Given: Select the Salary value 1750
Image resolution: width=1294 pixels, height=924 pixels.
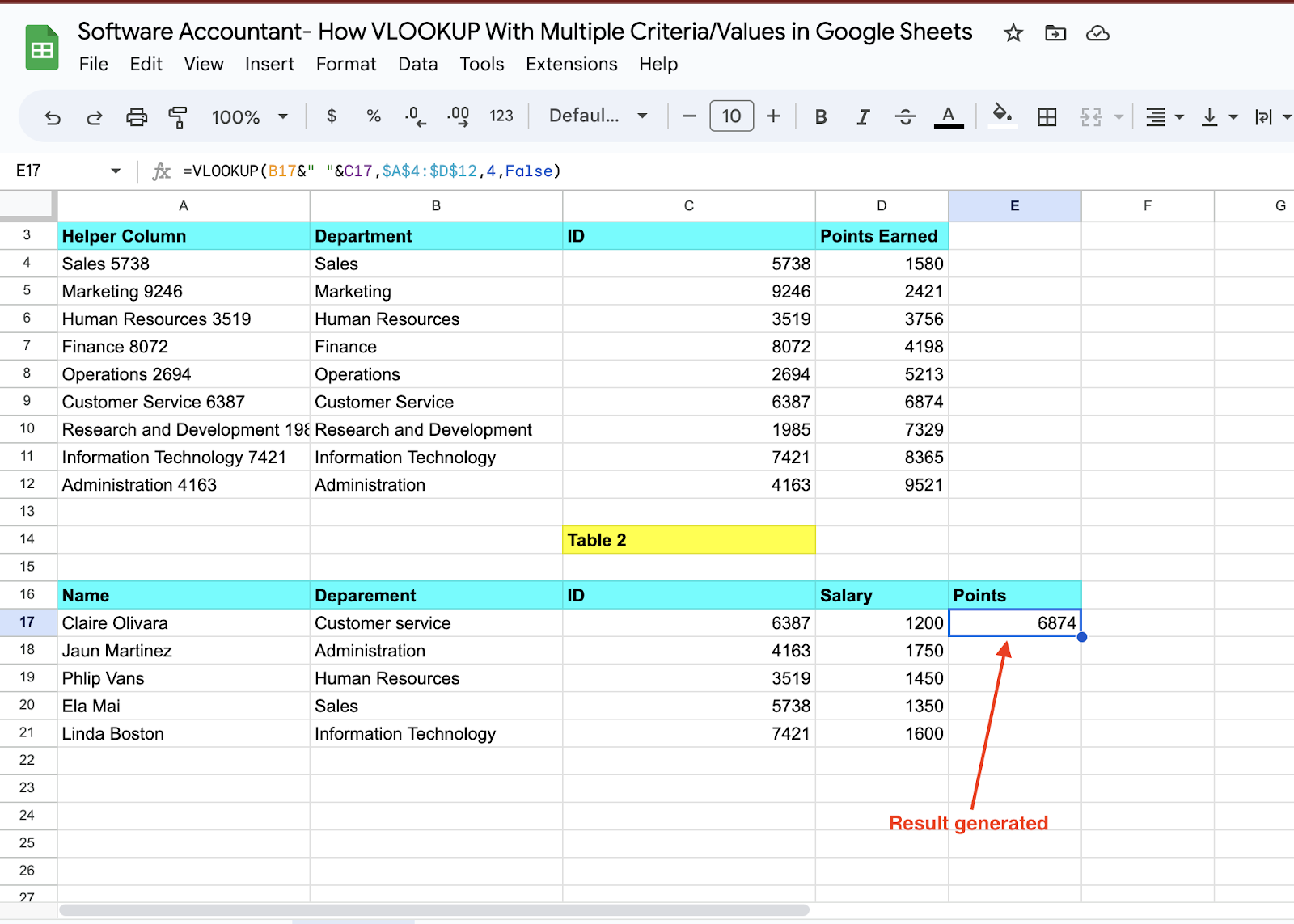Looking at the screenshot, I should (x=882, y=651).
